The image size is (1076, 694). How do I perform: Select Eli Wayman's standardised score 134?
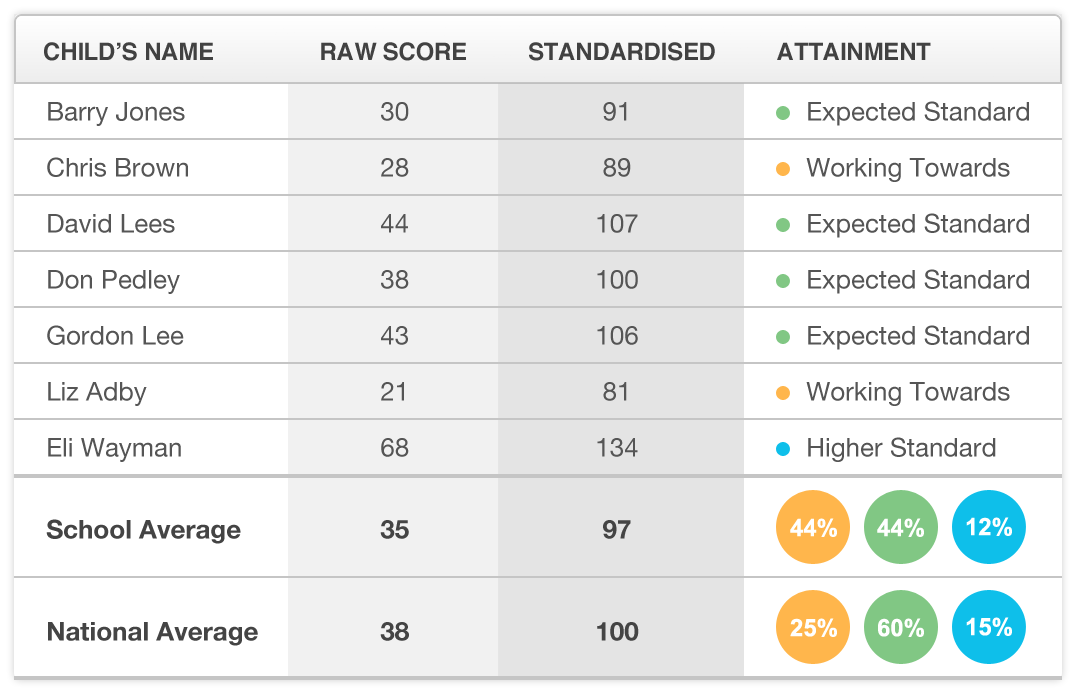[x=616, y=448]
